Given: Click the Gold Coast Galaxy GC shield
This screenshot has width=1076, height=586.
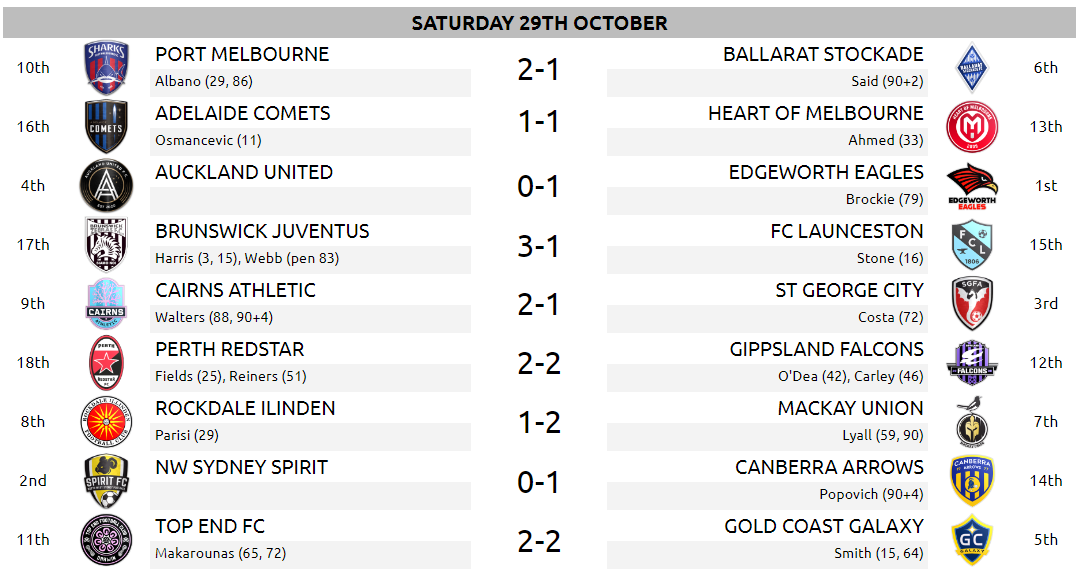Looking at the screenshot, I should 972,539.
